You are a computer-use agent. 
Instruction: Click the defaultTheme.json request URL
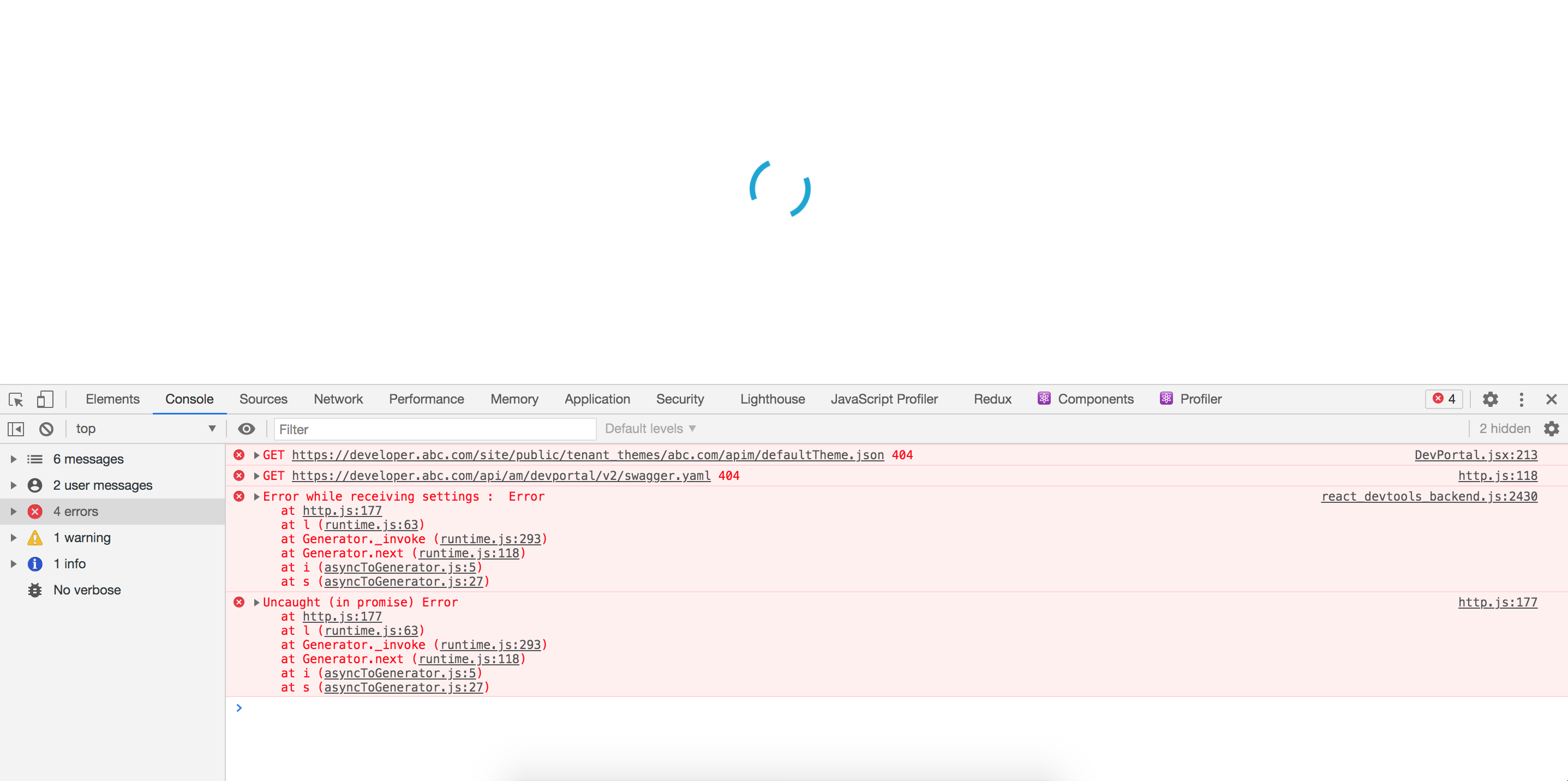(x=588, y=454)
